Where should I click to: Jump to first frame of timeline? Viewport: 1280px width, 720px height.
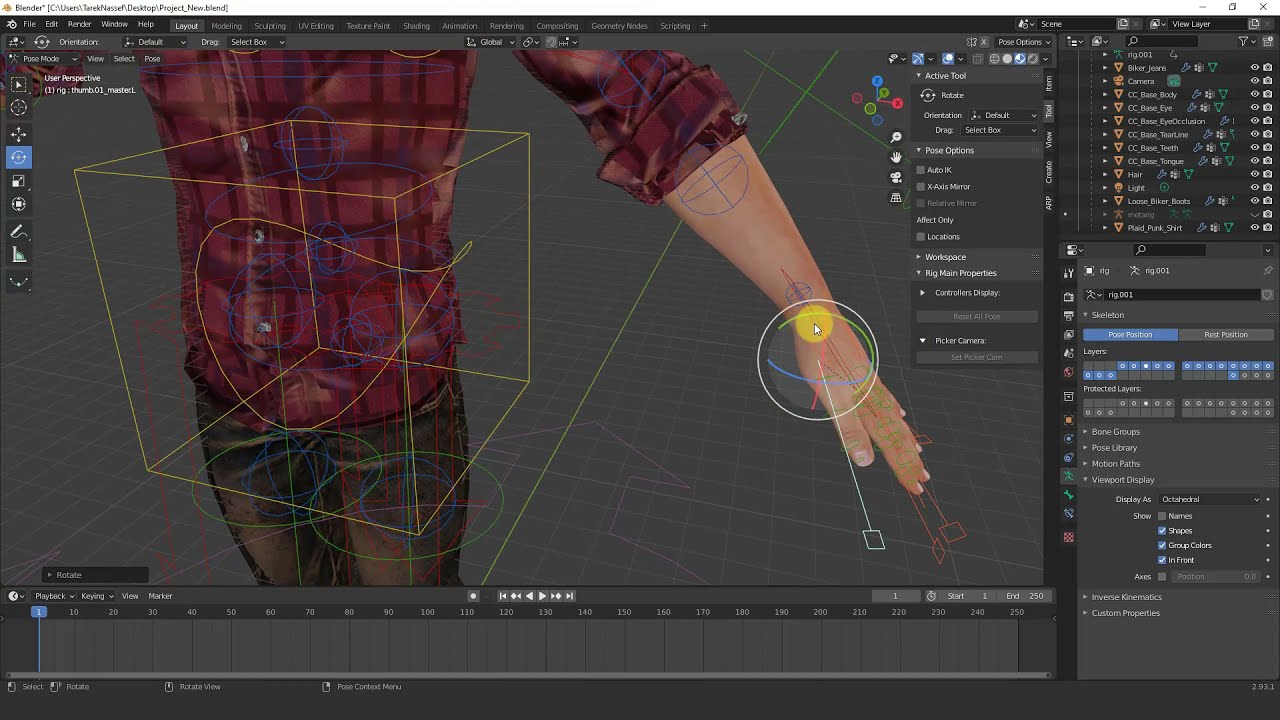click(503, 596)
